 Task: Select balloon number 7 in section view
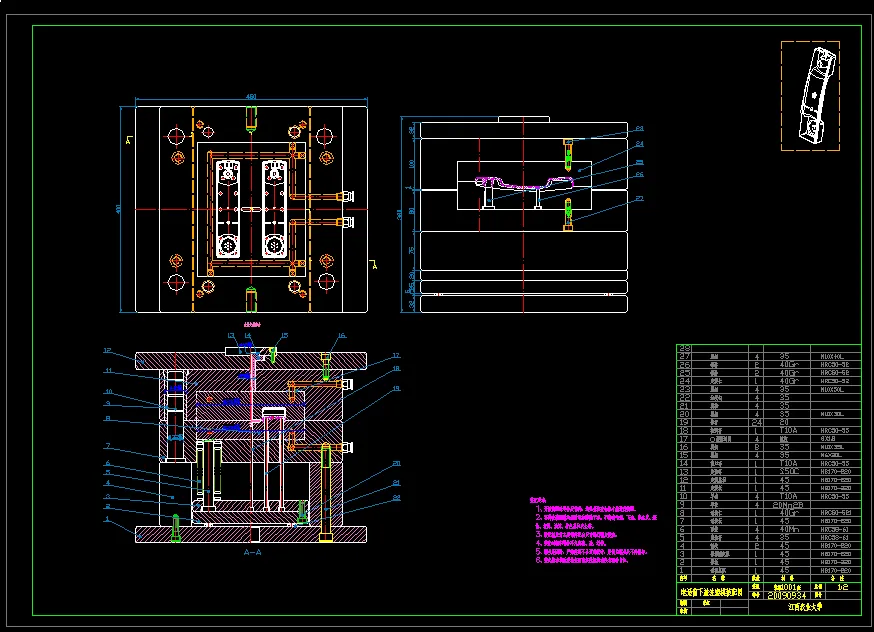coord(108,446)
